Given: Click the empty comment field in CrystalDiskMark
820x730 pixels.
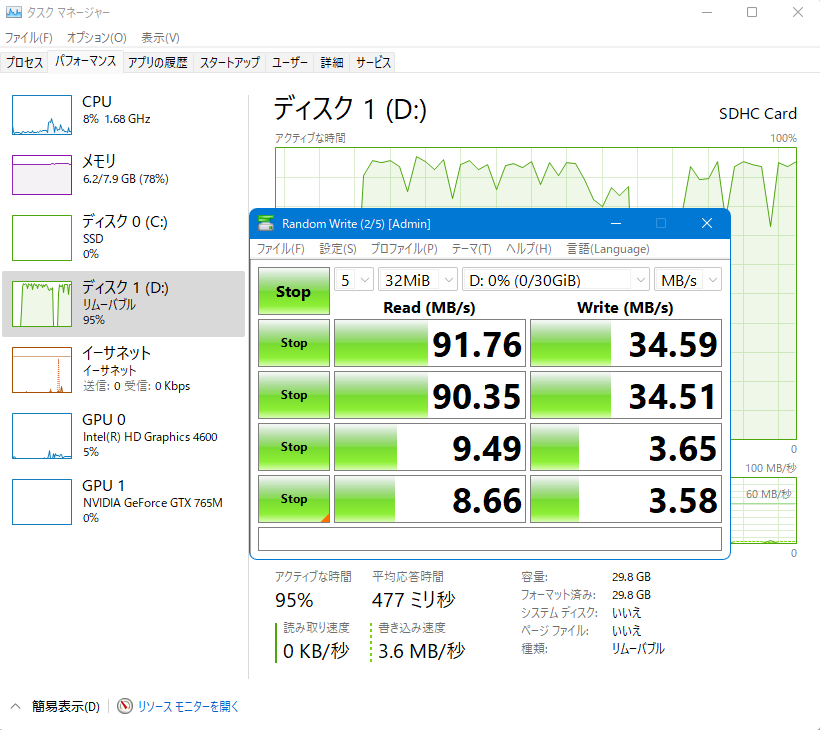Looking at the screenshot, I should 490,539.
